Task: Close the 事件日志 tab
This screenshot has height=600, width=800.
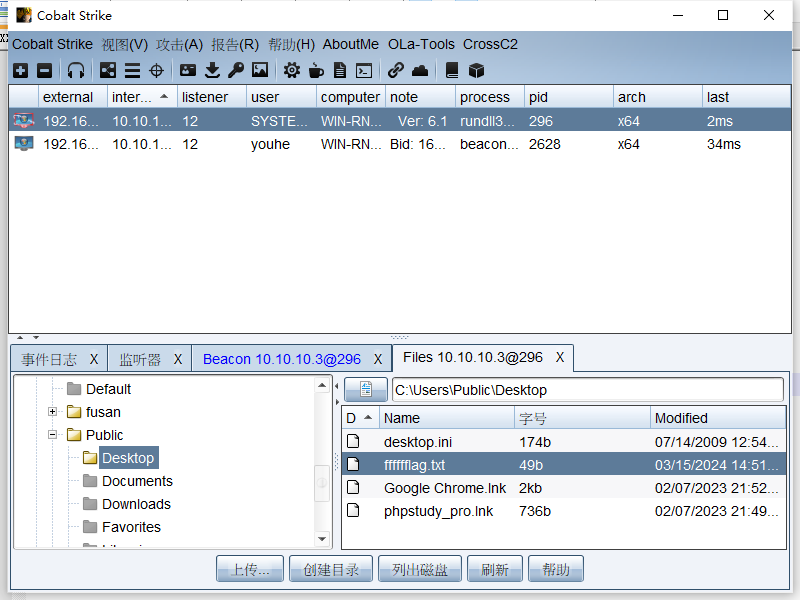Action: coord(94,359)
